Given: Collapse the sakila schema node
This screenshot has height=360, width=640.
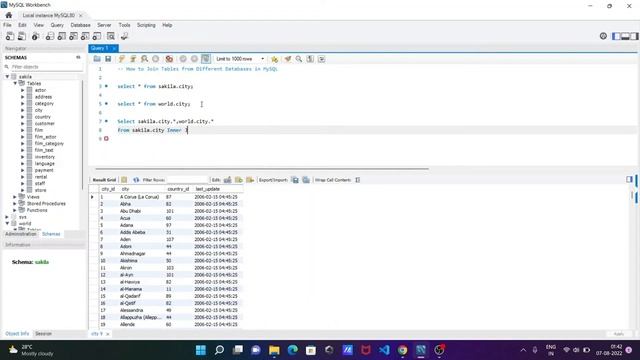Looking at the screenshot, I should (x=7, y=77).
